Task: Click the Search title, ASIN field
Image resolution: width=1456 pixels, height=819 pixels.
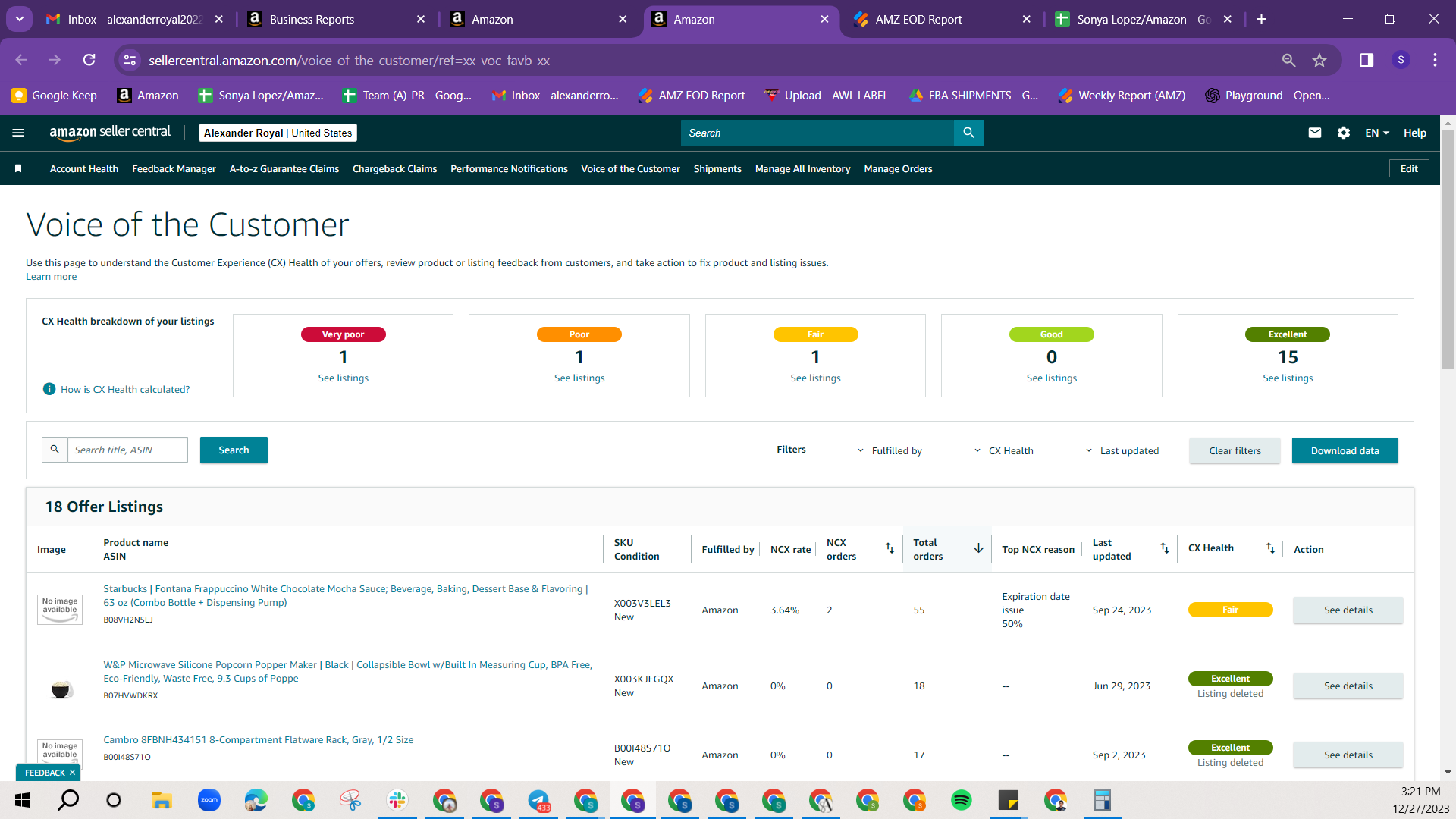Action: point(127,450)
